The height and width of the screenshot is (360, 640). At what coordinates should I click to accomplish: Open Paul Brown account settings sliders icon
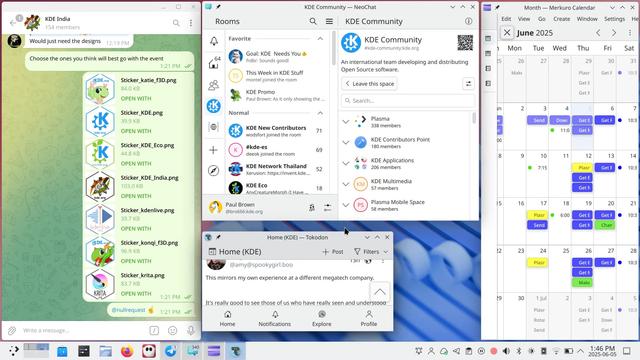click(327, 208)
